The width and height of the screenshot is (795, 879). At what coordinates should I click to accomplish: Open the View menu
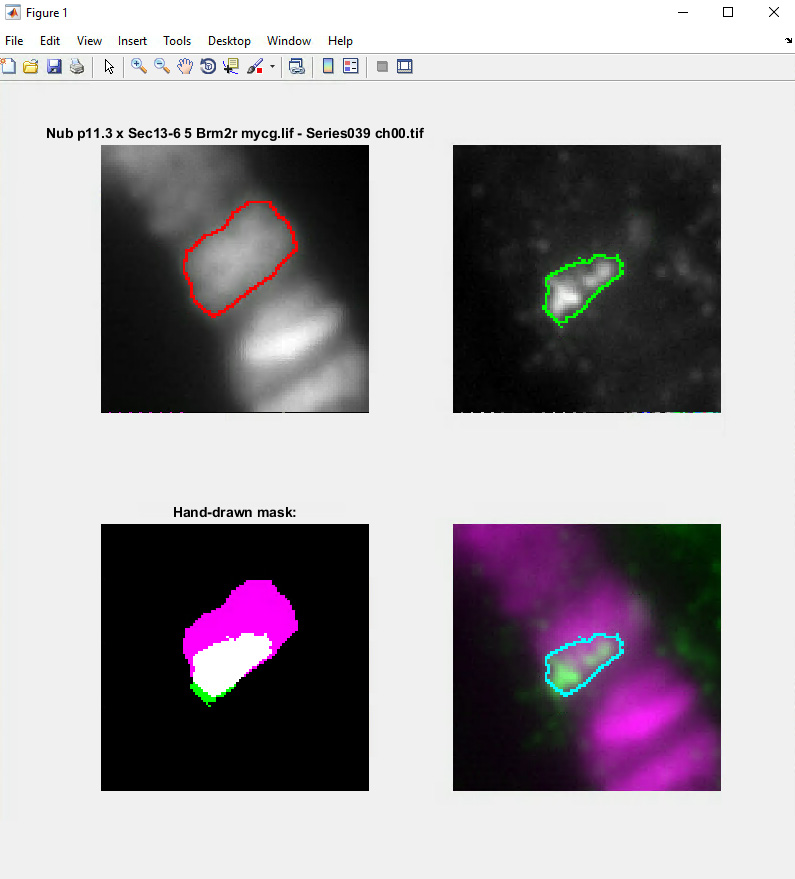[89, 41]
